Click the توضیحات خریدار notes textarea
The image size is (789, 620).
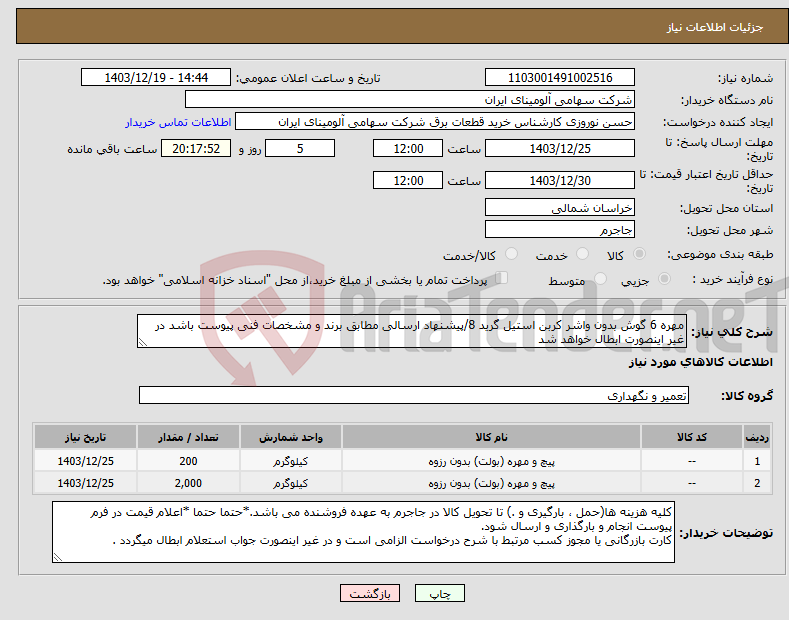click(363, 532)
